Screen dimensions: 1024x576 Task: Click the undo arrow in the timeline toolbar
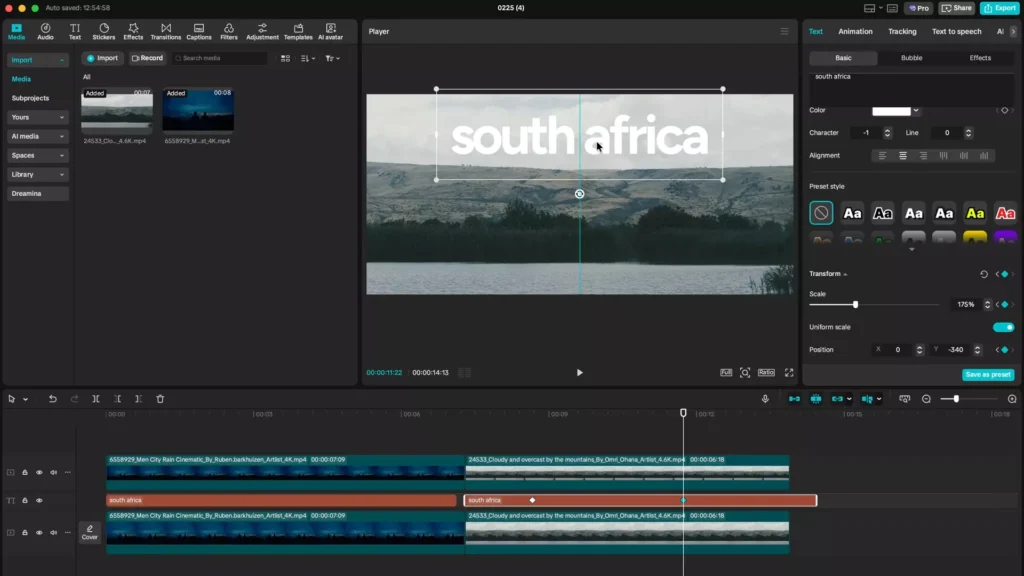coord(53,399)
